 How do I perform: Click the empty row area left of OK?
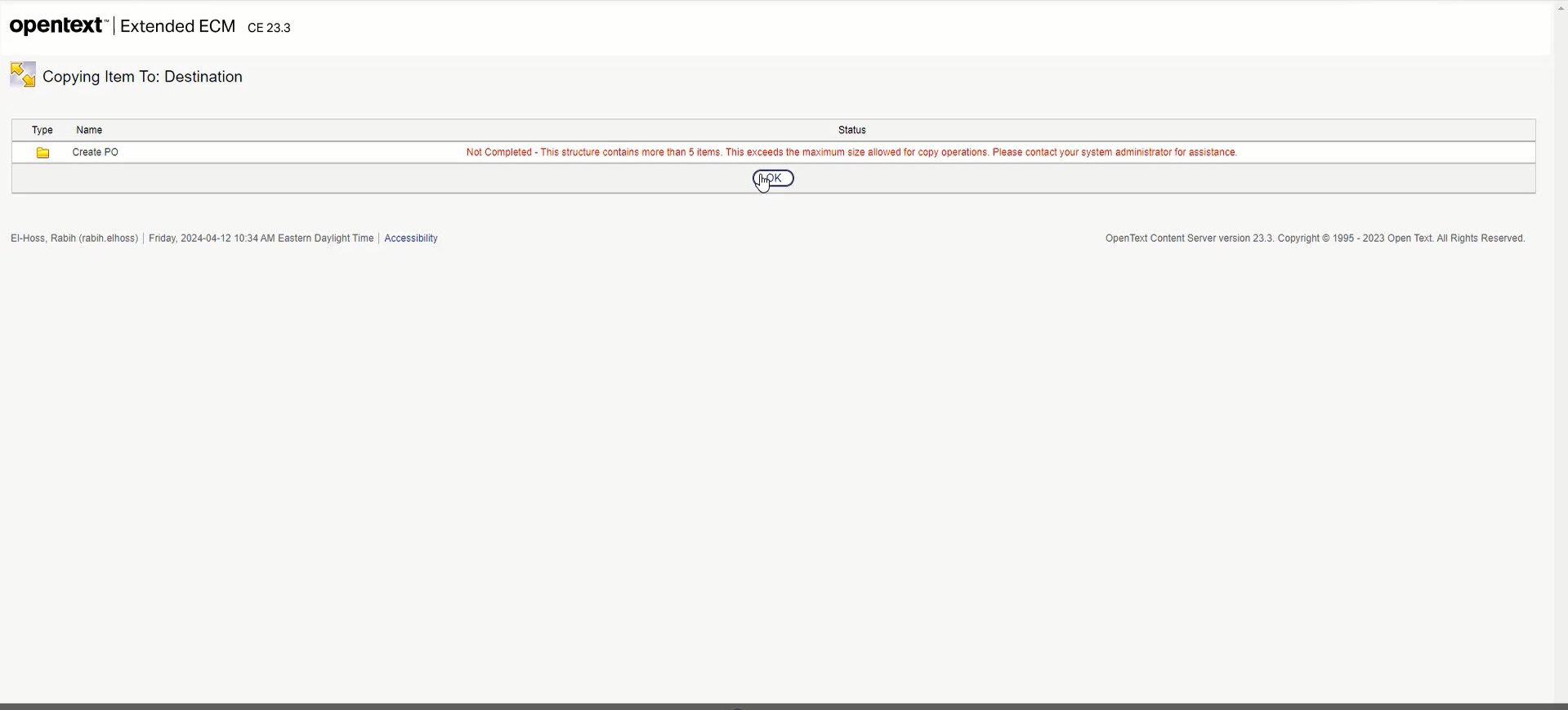coord(368,179)
